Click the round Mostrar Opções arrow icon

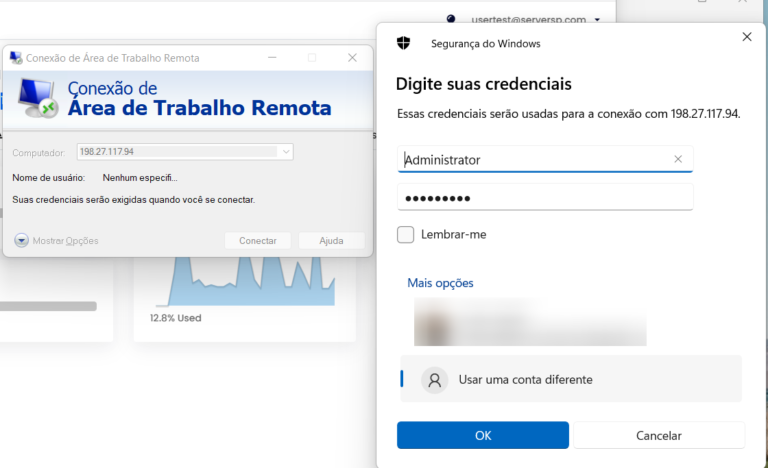tap(21, 240)
